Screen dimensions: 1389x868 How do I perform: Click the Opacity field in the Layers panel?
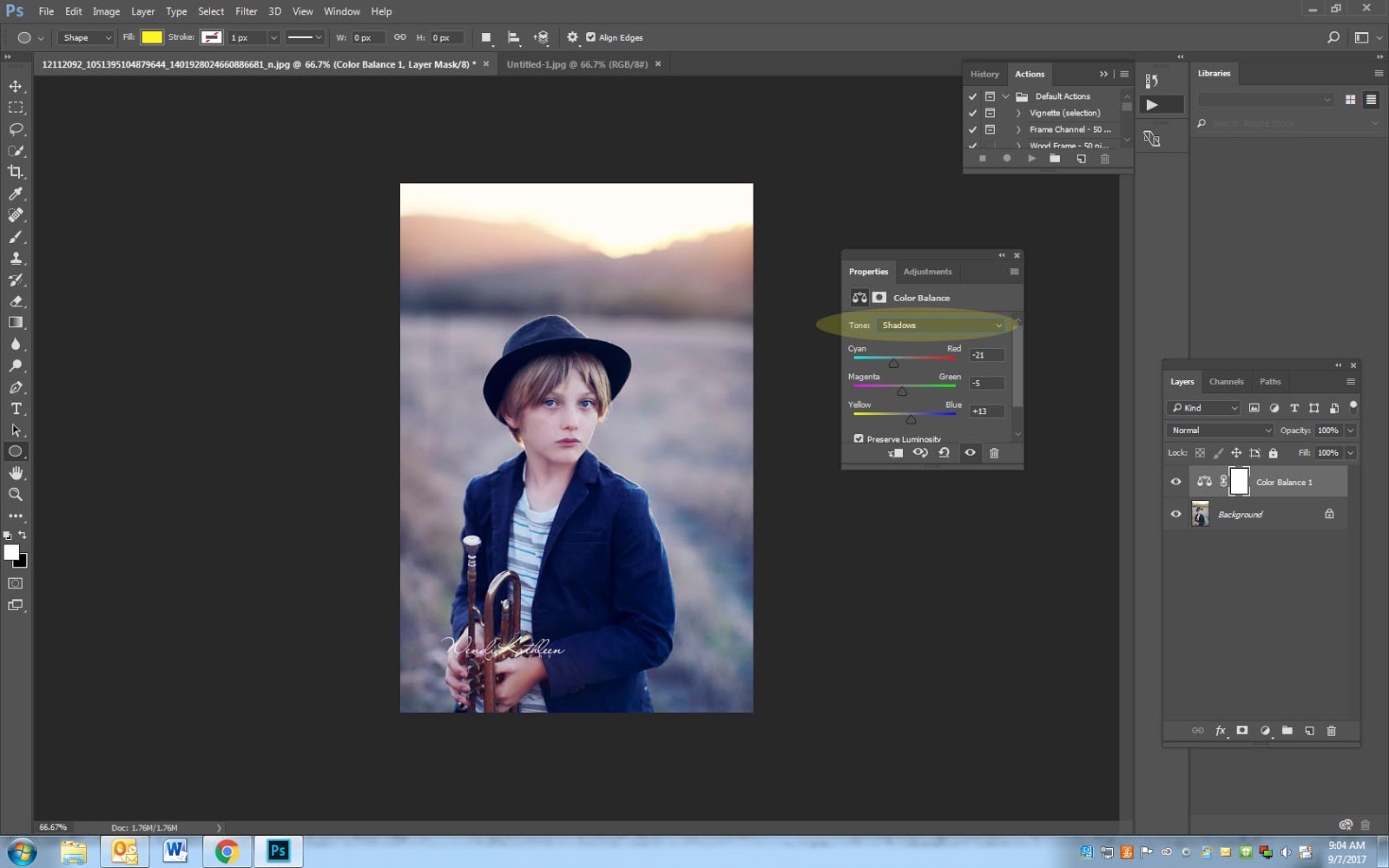[x=1327, y=430]
